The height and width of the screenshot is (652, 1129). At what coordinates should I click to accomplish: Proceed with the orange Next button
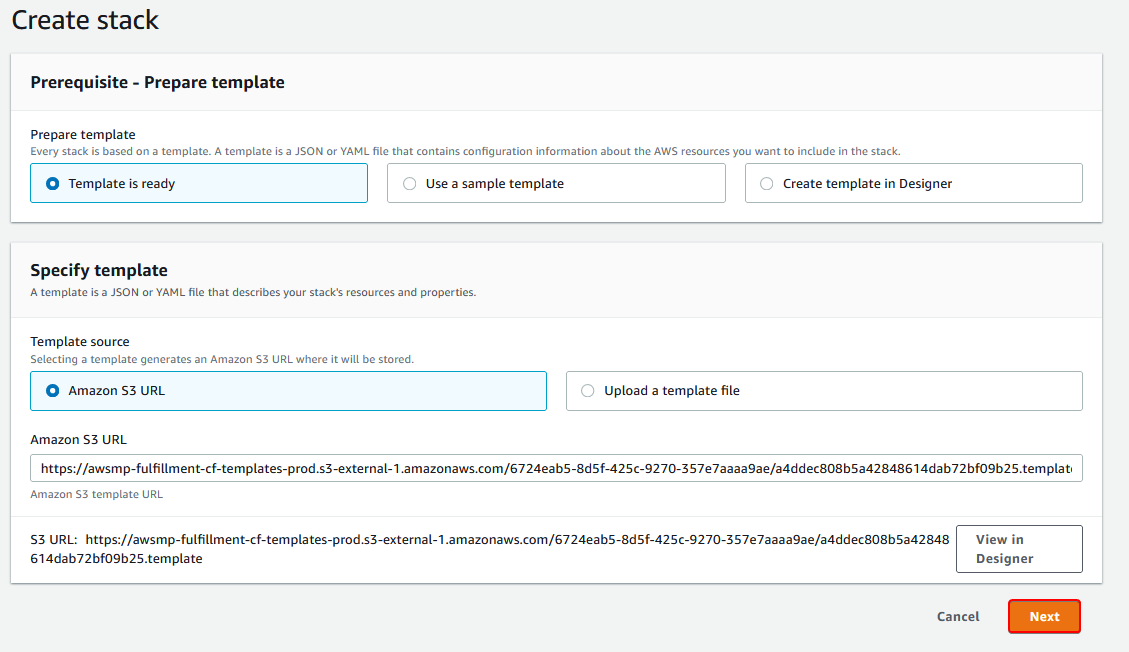pos(1044,617)
